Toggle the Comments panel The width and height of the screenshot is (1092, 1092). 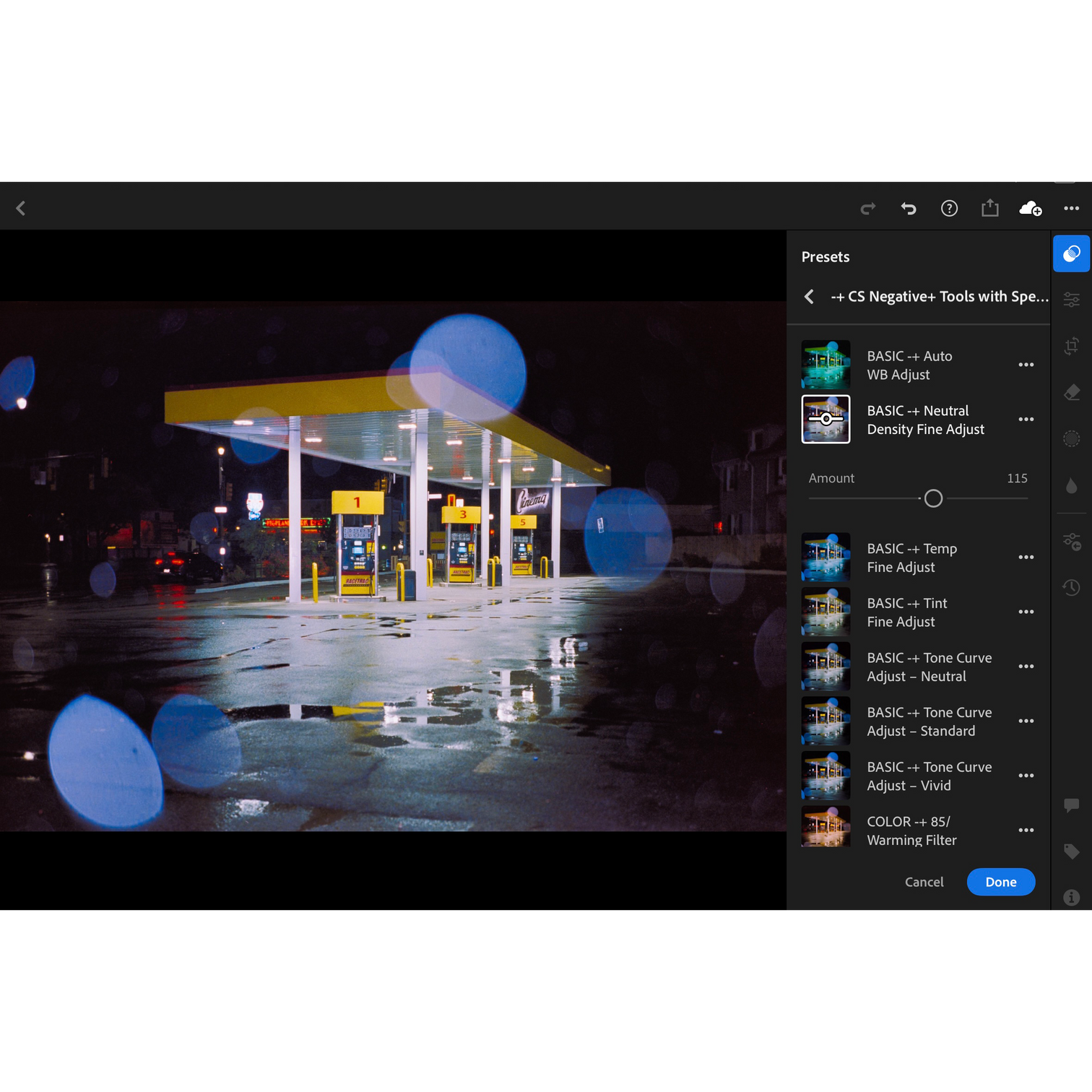1072,806
